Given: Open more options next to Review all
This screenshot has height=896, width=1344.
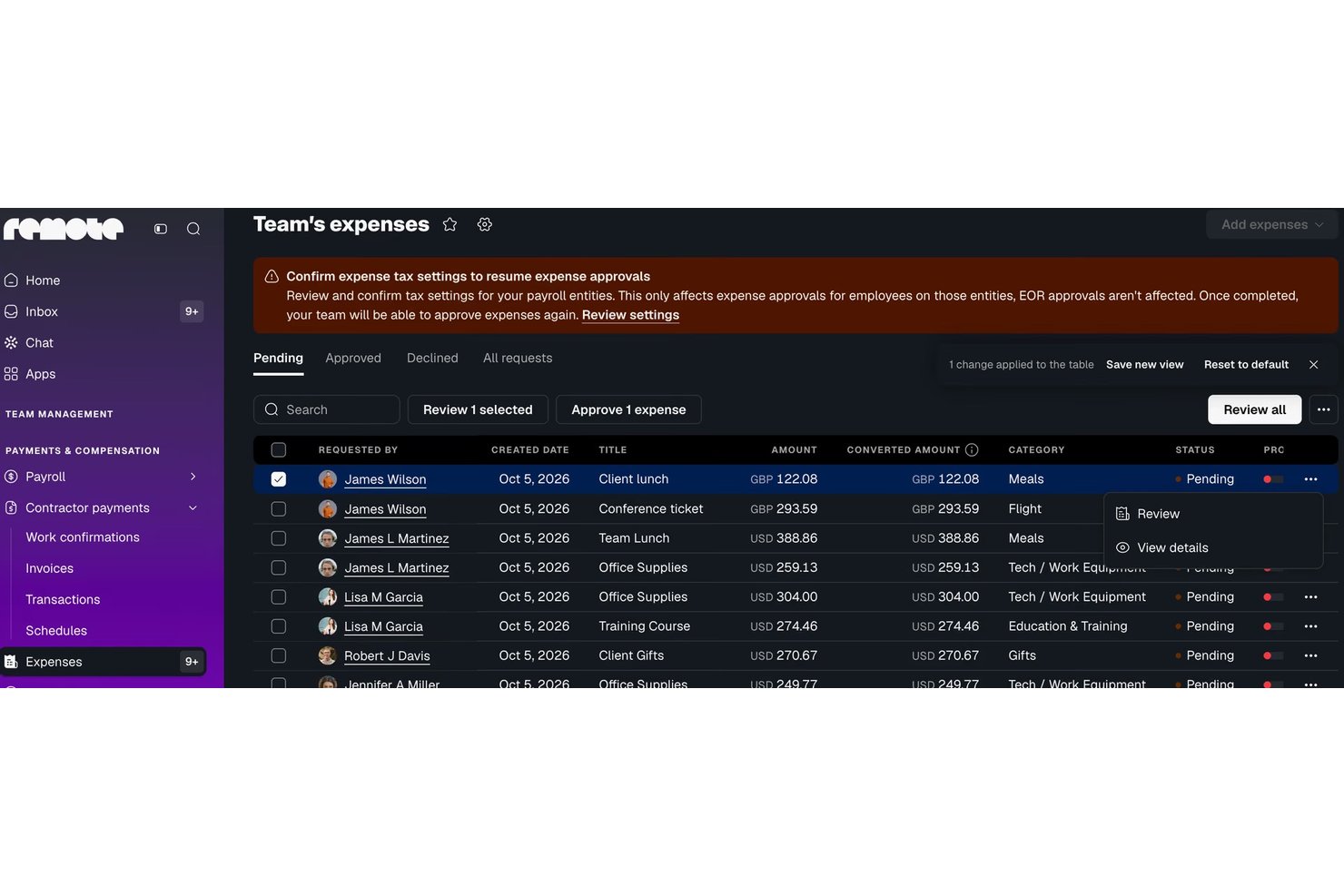Looking at the screenshot, I should point(1324,409).
